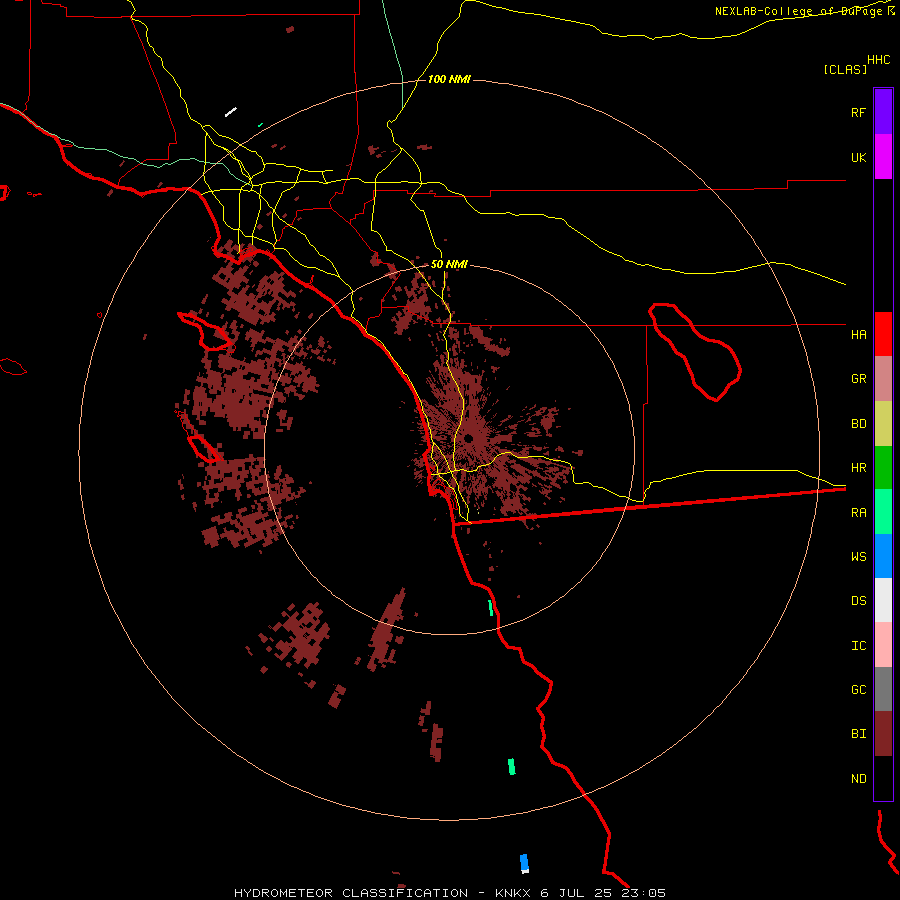900x900 pixels.
Task: Click the KNKX station identifier
Action: [513, 893]
